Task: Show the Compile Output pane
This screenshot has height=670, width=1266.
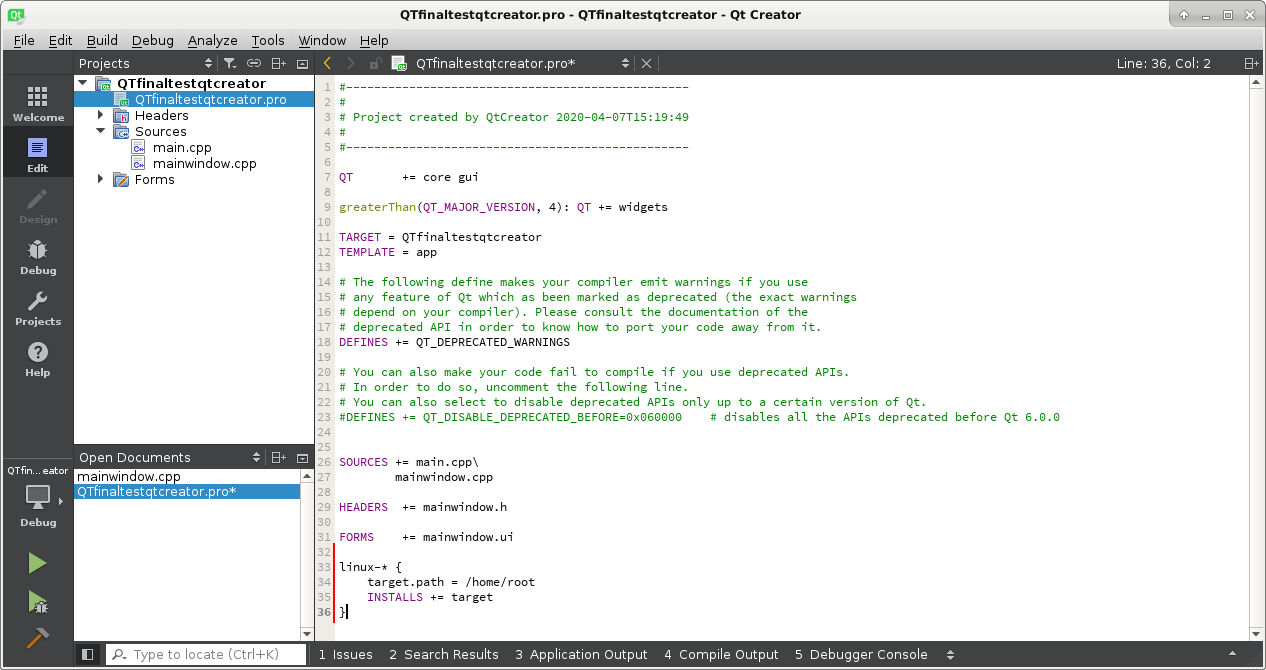Action: [721, 654]
